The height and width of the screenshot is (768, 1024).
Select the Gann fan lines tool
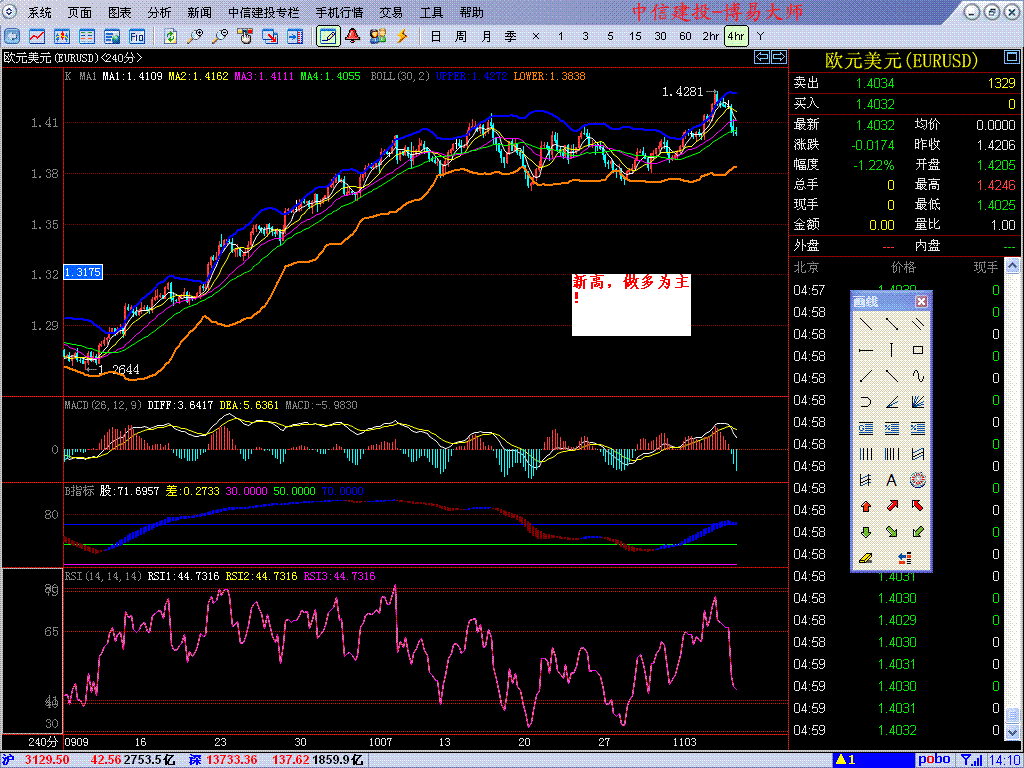(918, 402)
